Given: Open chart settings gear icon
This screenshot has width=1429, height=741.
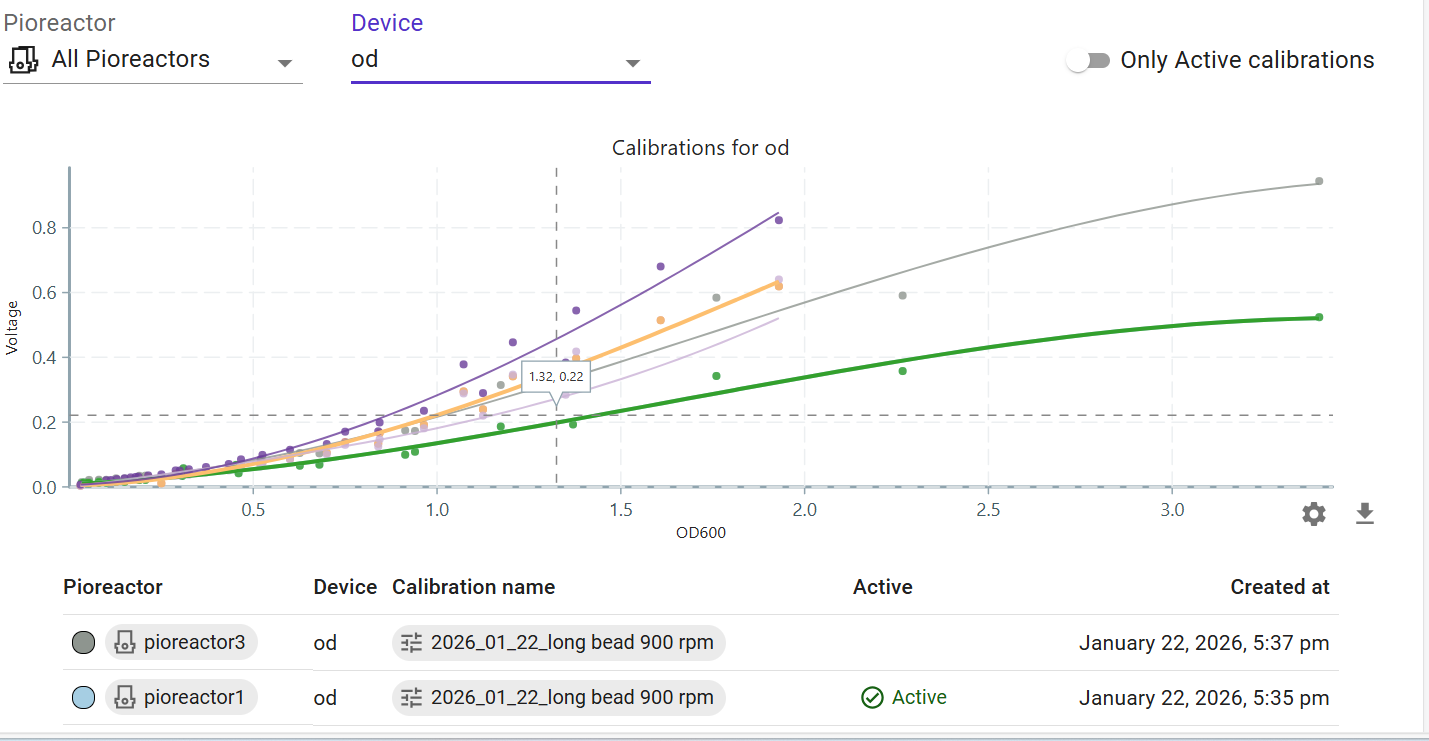Looking at the screenshot, I should point(1313,514).
